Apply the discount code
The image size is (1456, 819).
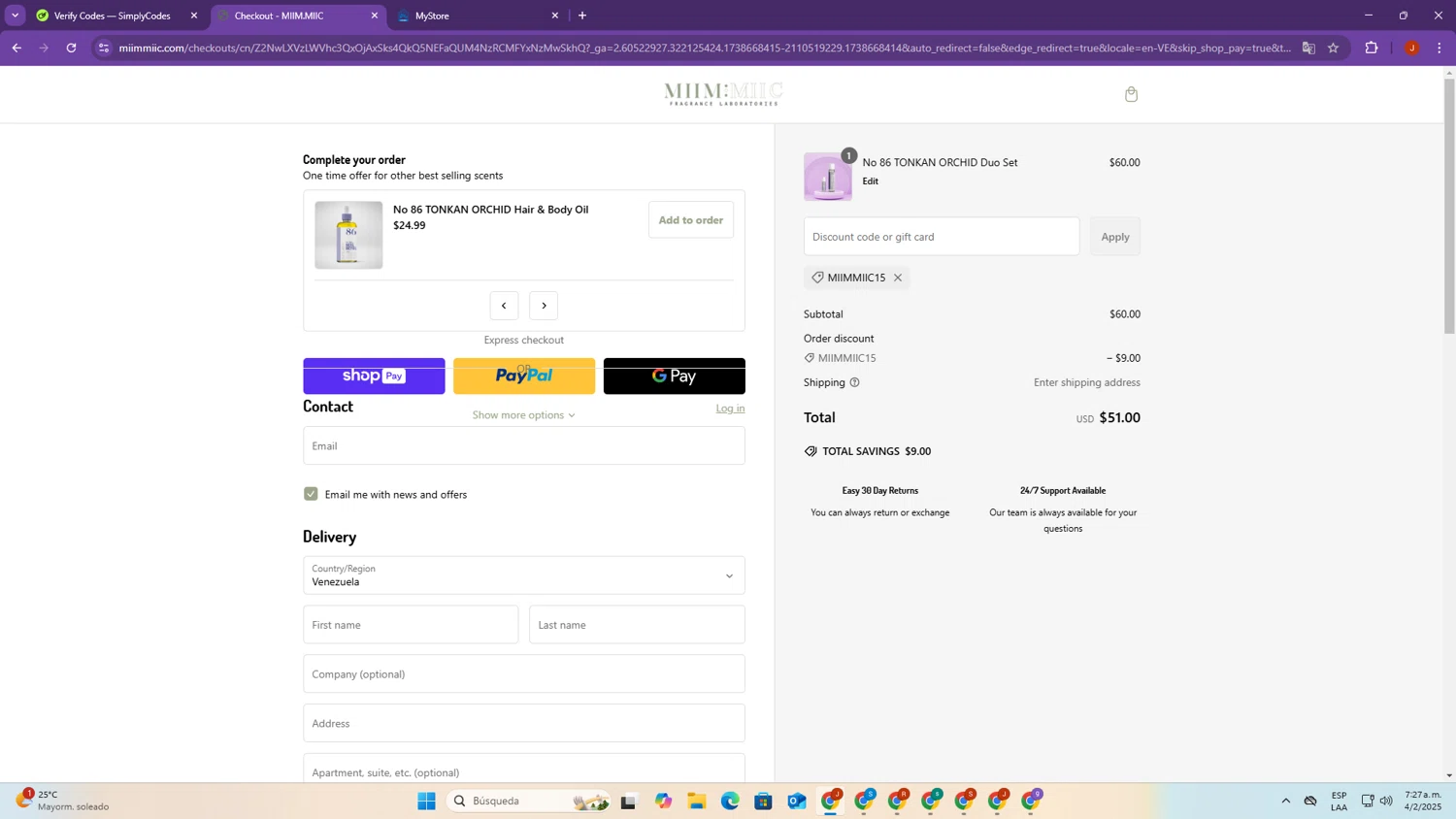click(1115, 237)
